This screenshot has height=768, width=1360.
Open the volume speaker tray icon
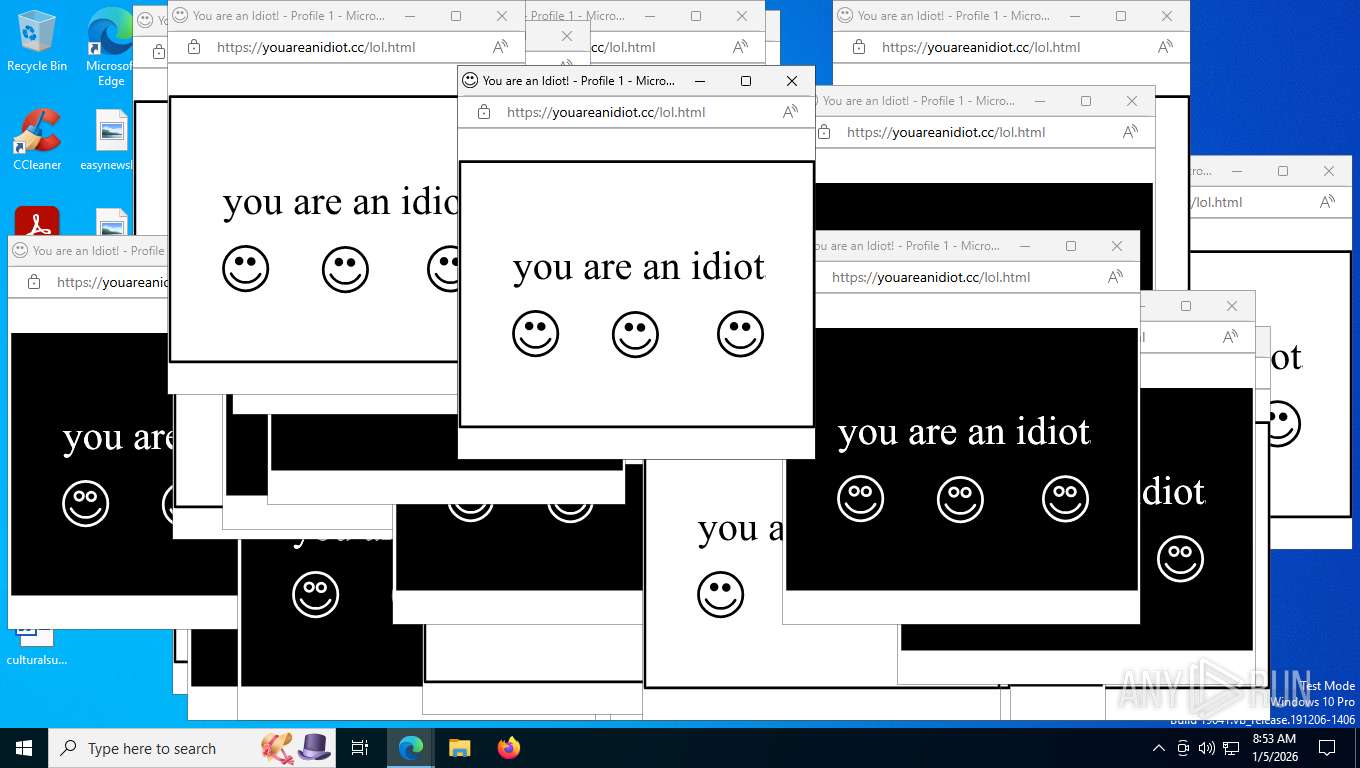click(x=1207, y=748)
